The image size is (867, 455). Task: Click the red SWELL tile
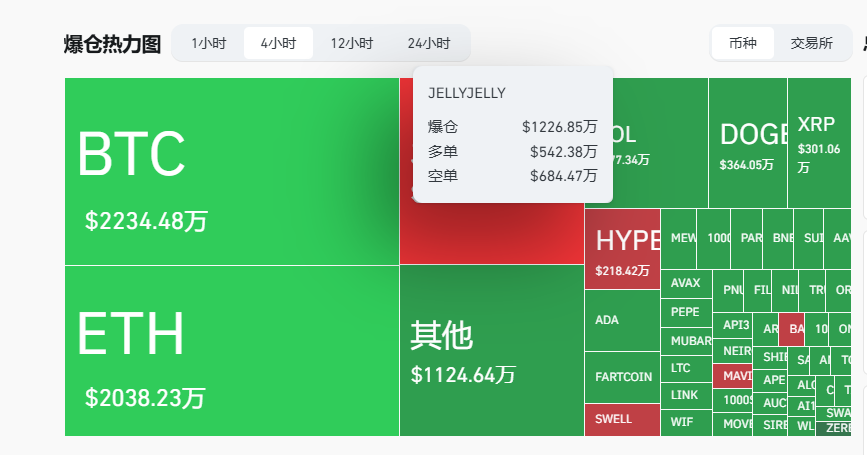[x=622, y=419]
